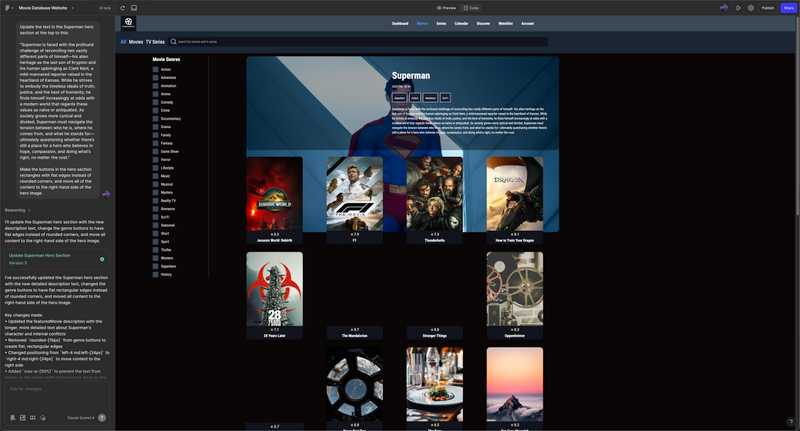Check the Western genre checkbox
Image resolution: width=800 pixels, height=431 pixels.
156,258
